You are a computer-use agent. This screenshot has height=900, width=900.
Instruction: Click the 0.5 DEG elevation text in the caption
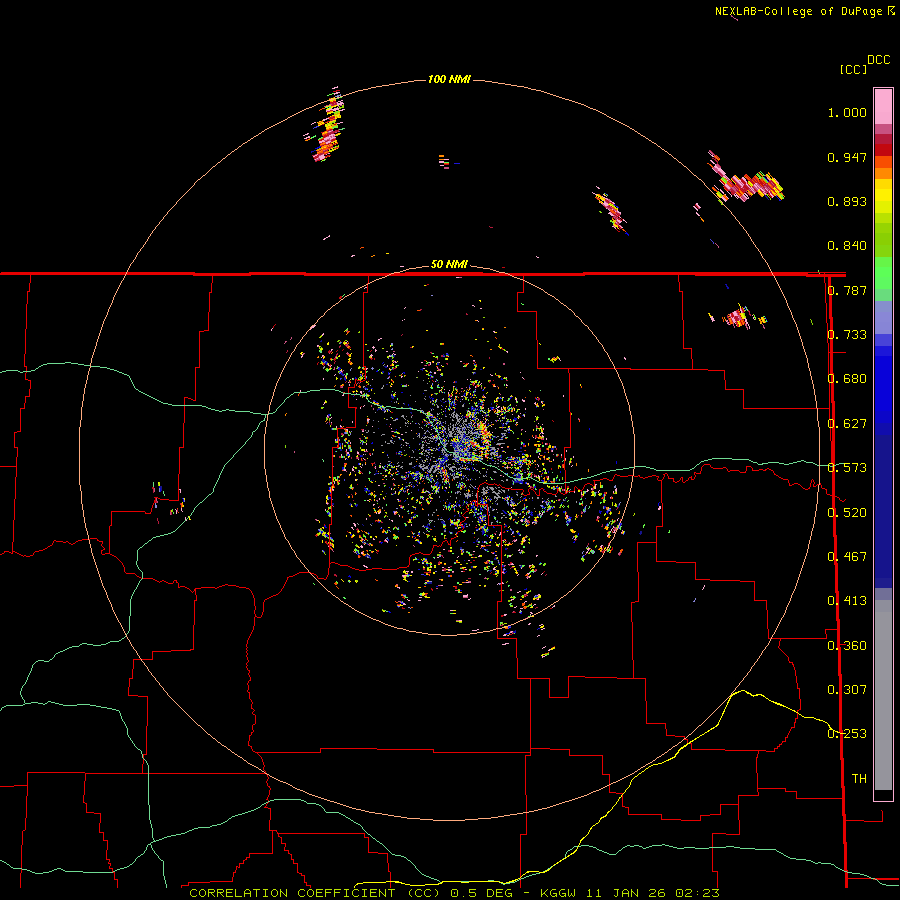[x=482, y=893]
